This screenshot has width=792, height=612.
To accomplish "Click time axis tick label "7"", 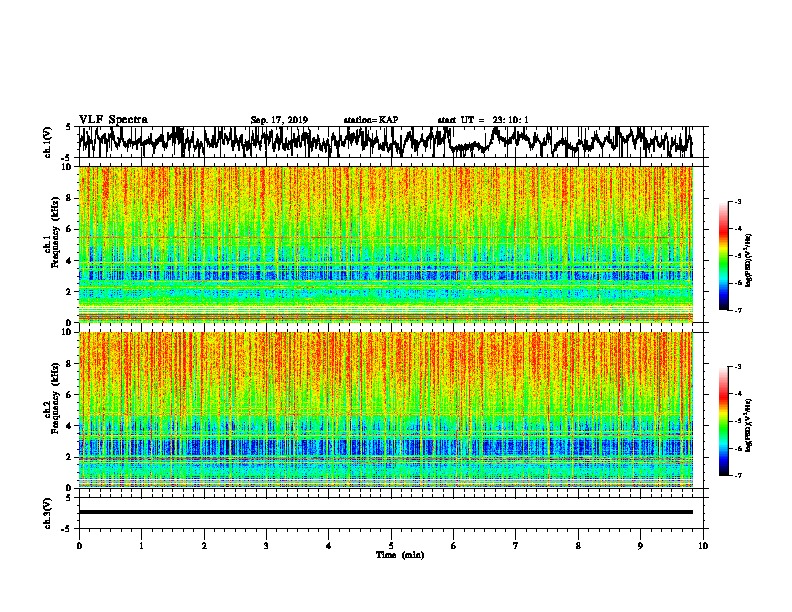I will pos(516,545).
